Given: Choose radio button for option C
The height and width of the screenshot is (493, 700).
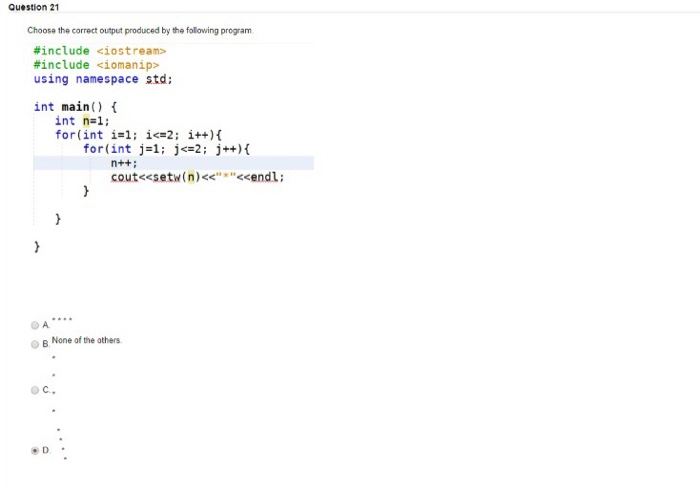Looking at the screenshot, I should pos(35,390).
